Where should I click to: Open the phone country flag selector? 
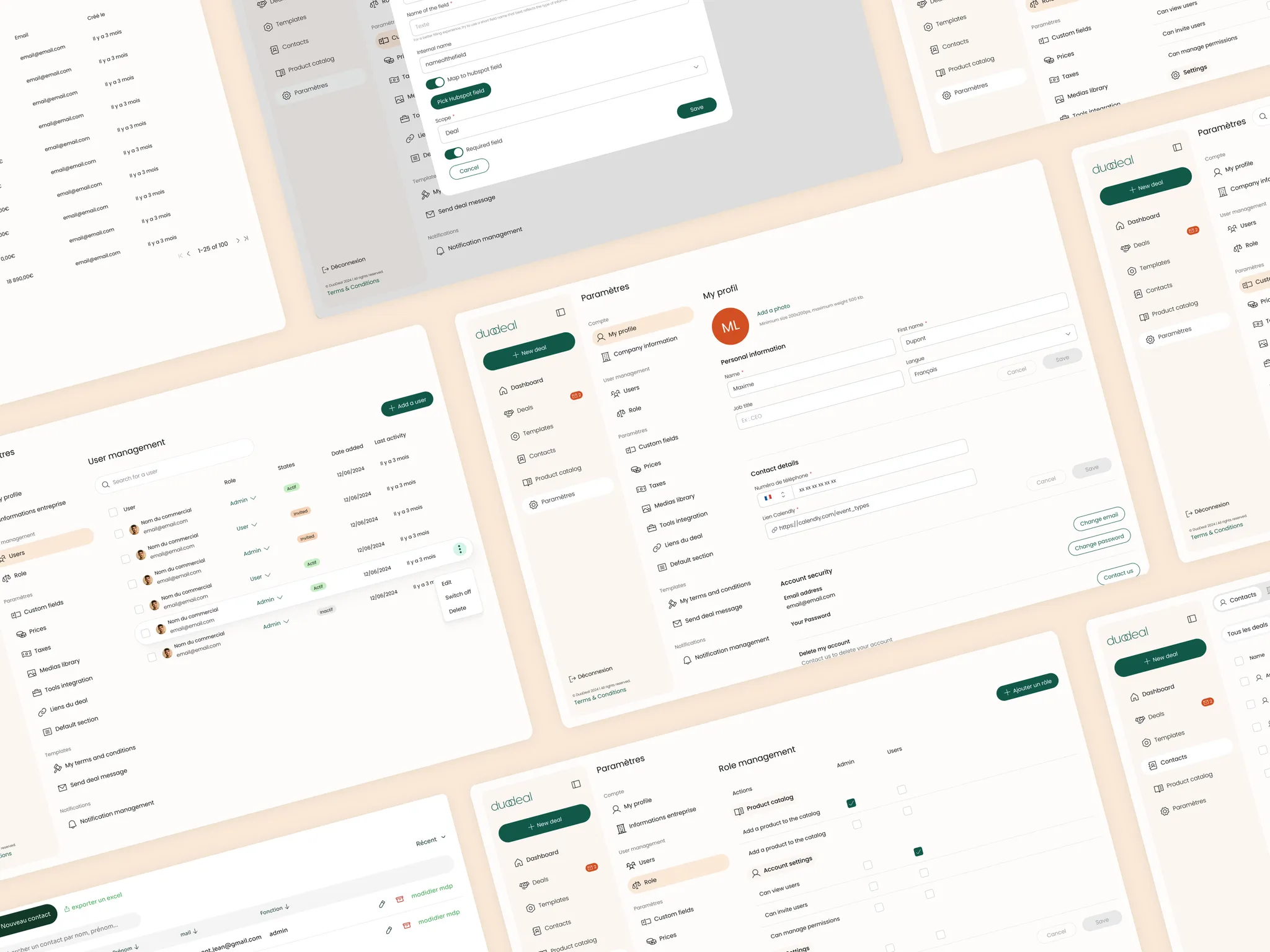774,496
